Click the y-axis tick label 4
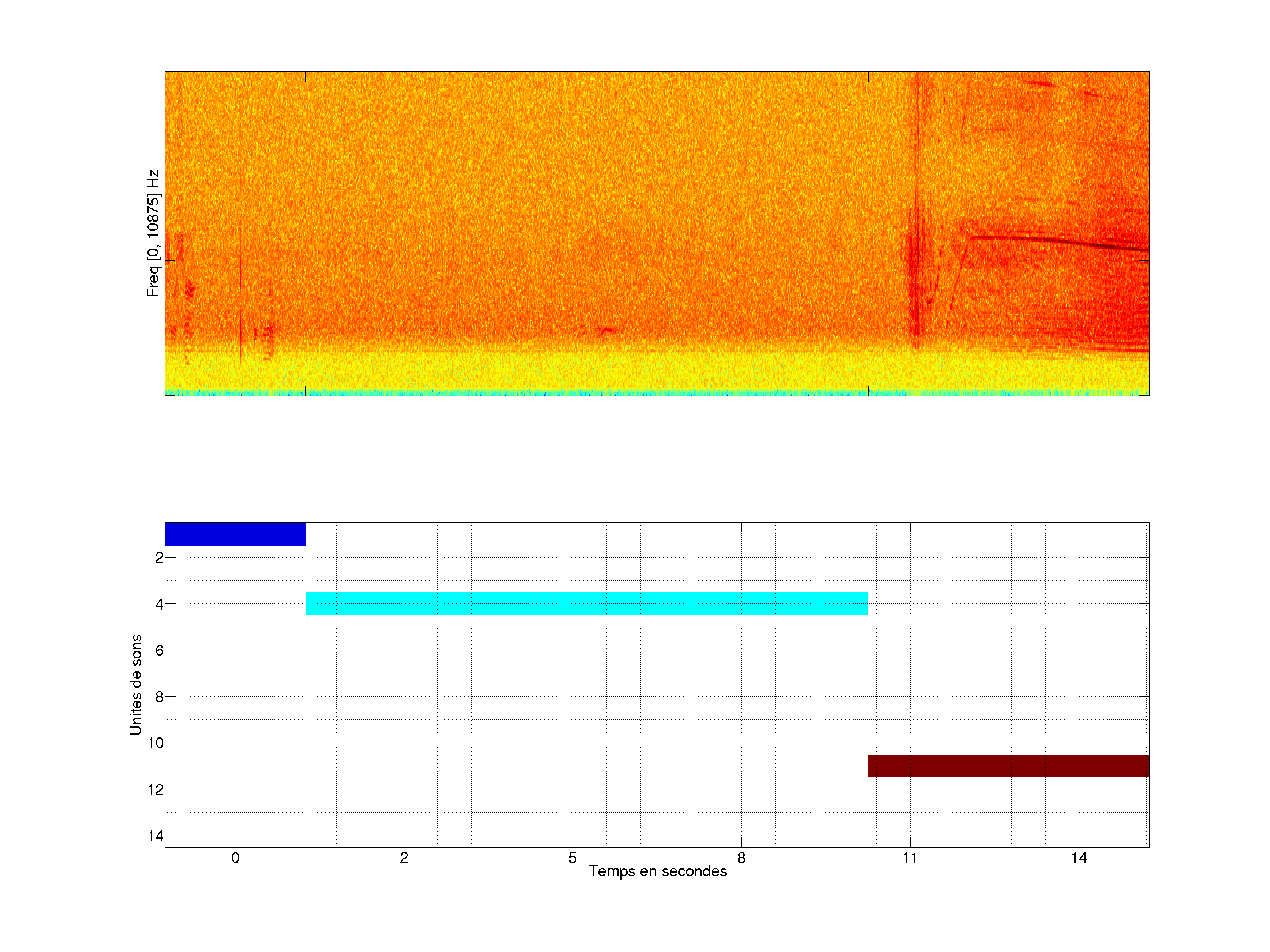1270x952 pixels. (159, 604)
